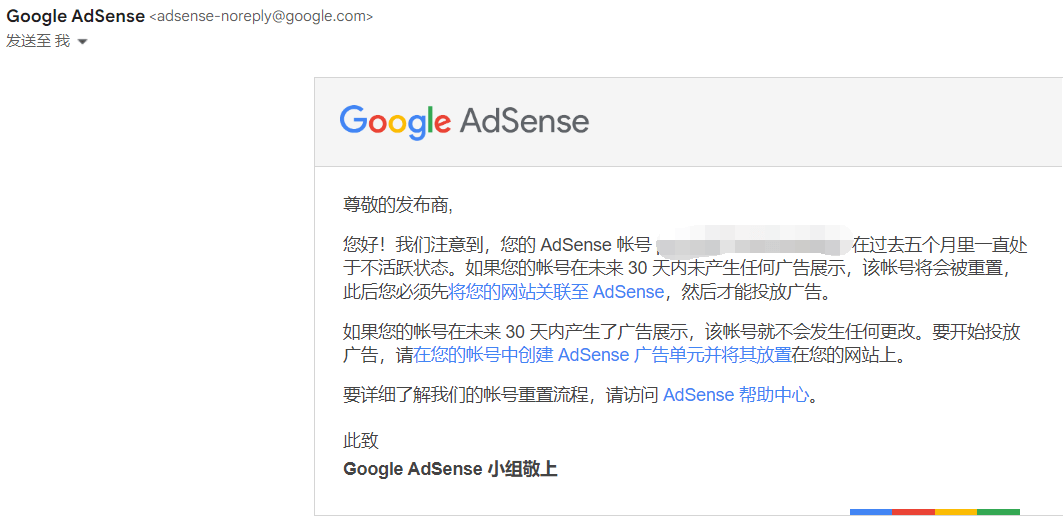Image resolution: width=1063 pixels, height=517 pixels.
Task: Open the 将您的网站关联至 AdSense link
Action: click(556, 292)
